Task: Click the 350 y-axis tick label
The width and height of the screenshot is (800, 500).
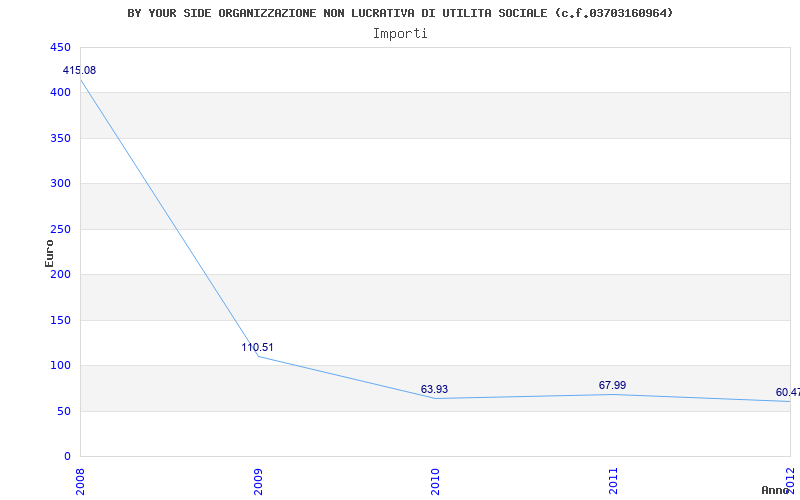Action: point(60,138)
